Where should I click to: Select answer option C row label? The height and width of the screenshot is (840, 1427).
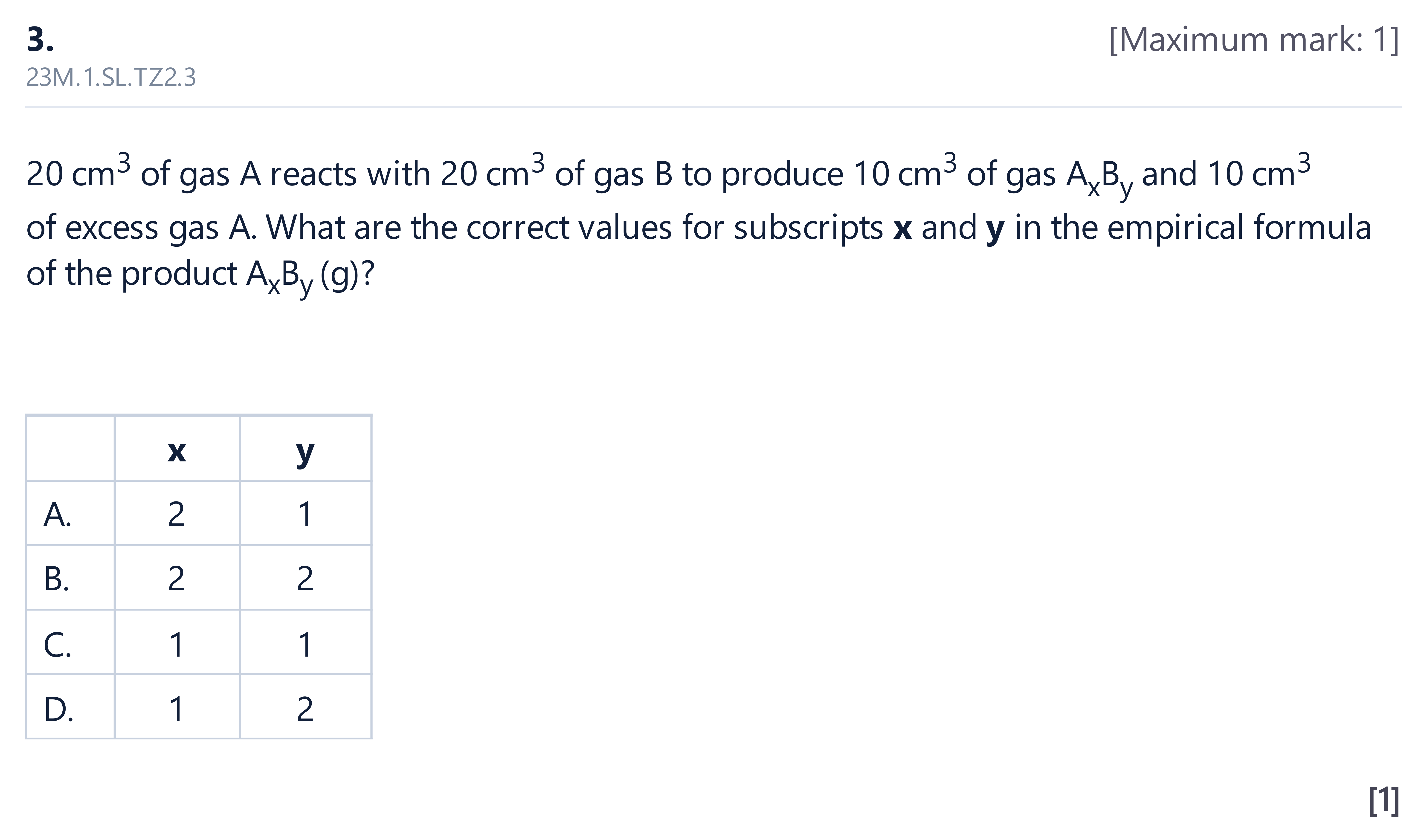57,644
